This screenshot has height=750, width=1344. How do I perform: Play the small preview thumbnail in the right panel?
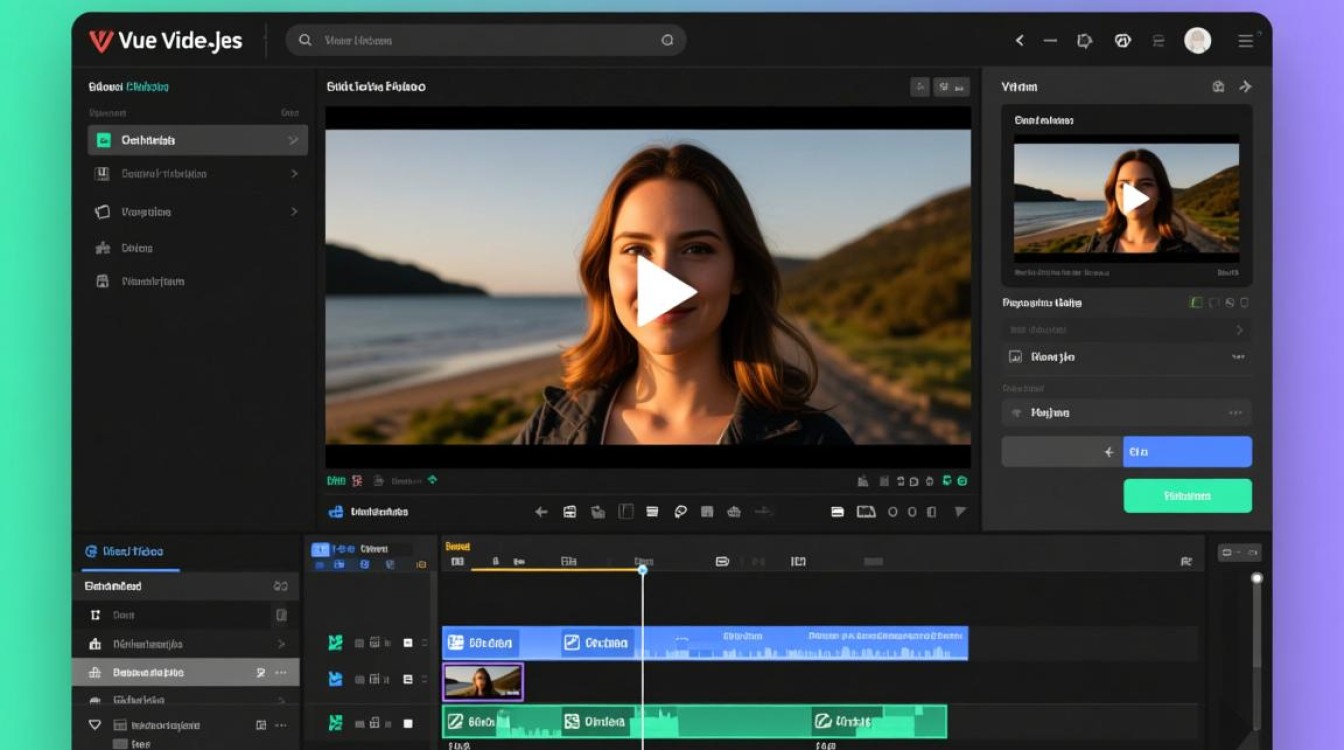1134,198
